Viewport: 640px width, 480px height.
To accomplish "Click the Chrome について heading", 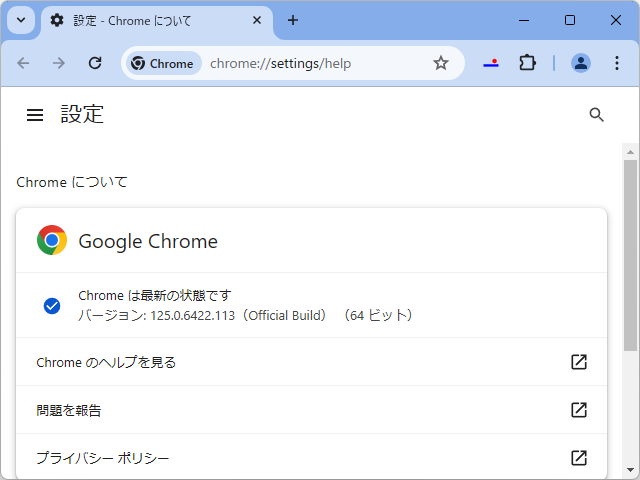I will [72, 182].
